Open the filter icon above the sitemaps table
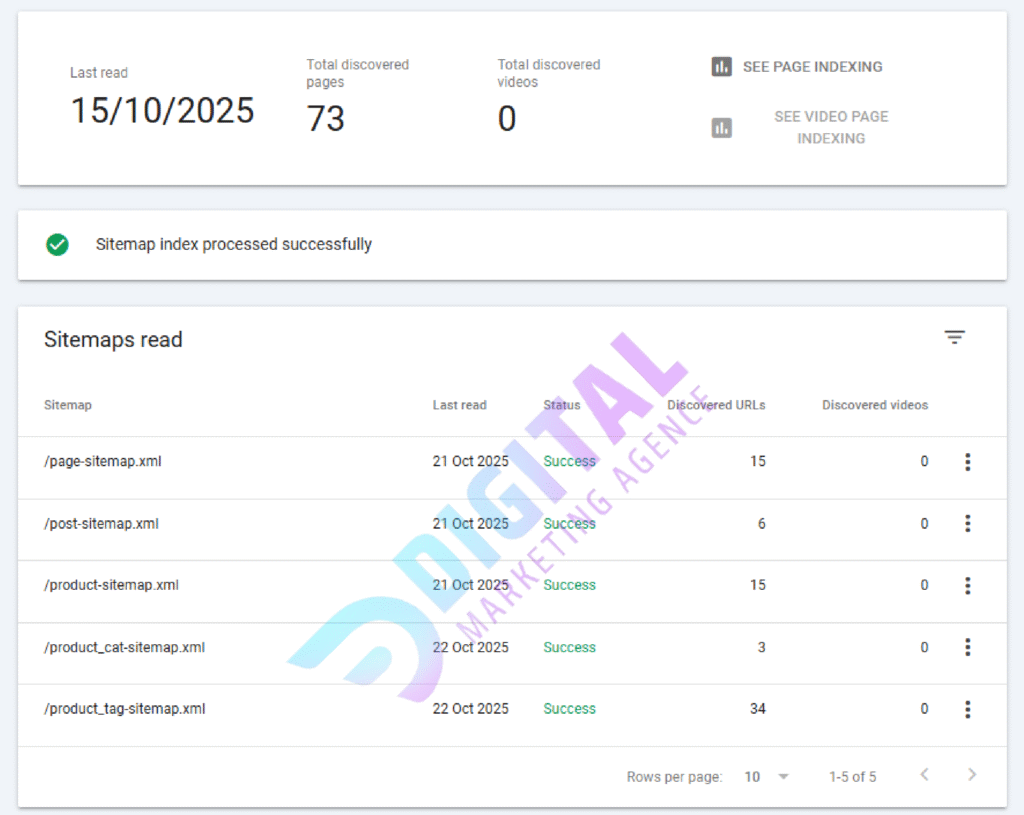This screenshot has height=815, width=1024. [x=955, y=338]
